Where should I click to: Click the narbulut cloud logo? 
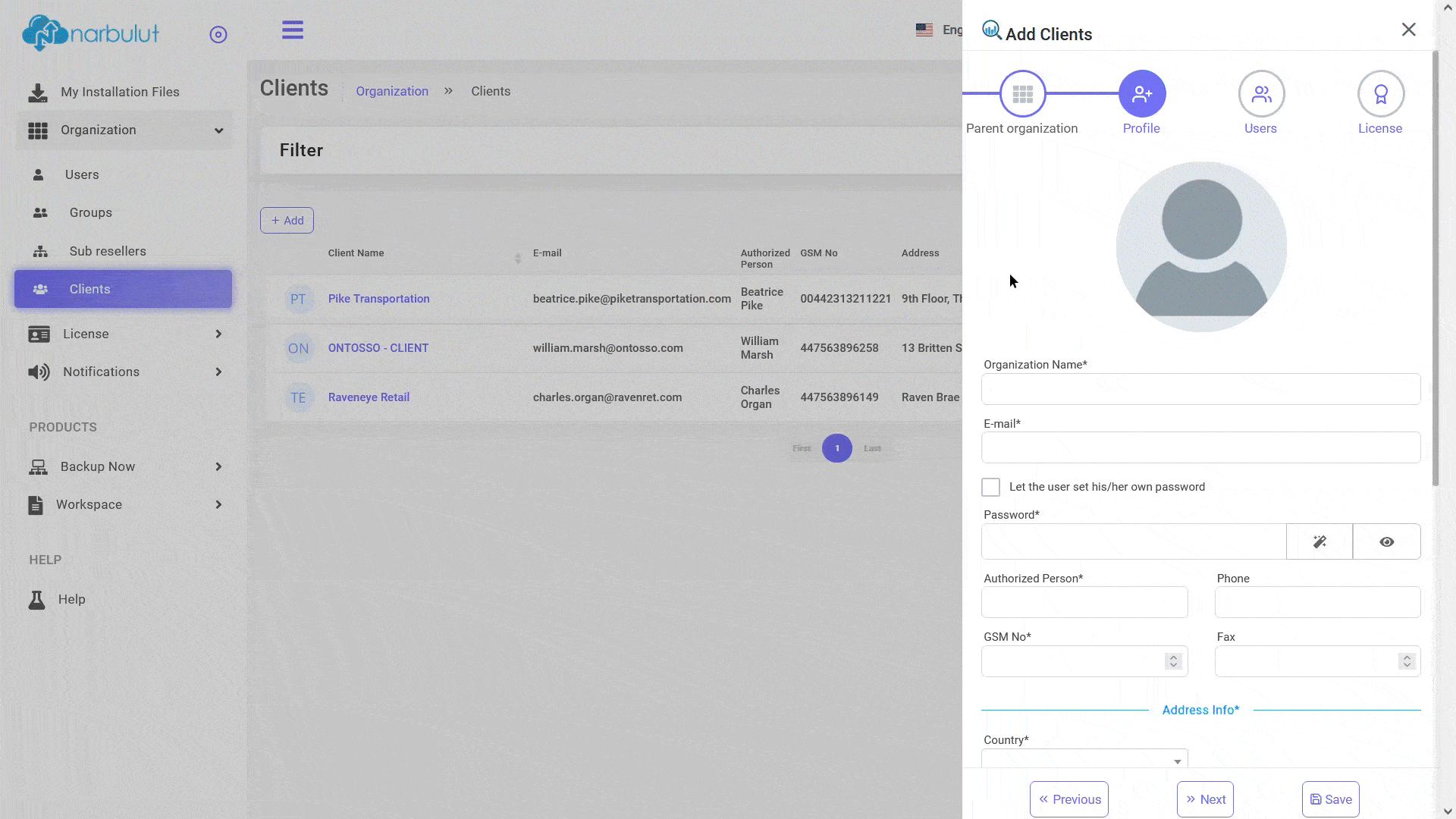90,33
